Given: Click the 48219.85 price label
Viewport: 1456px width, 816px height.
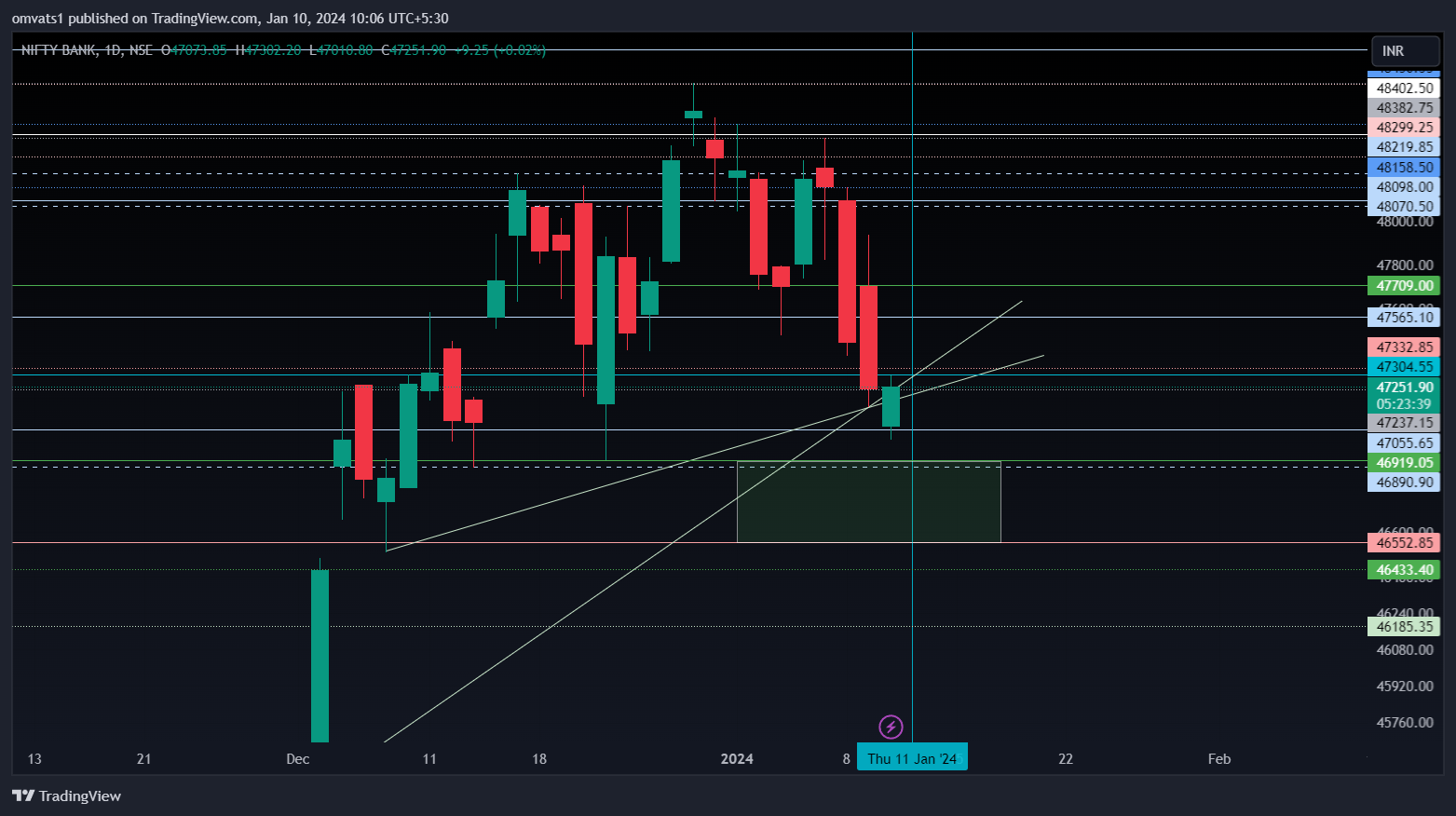Looking at the screenshot, I should coord(1404,147).
